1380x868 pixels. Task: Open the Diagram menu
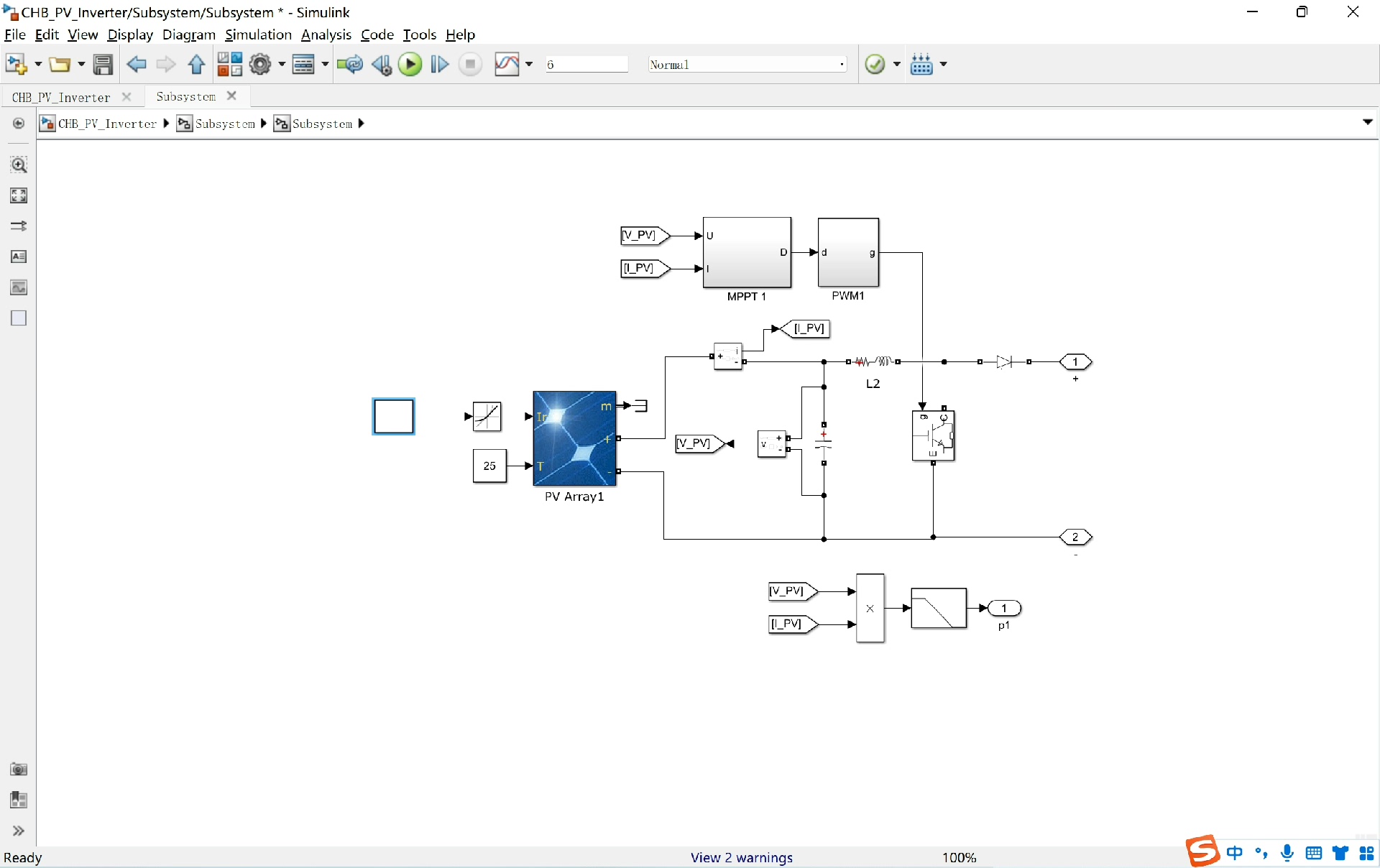[188, 34]
